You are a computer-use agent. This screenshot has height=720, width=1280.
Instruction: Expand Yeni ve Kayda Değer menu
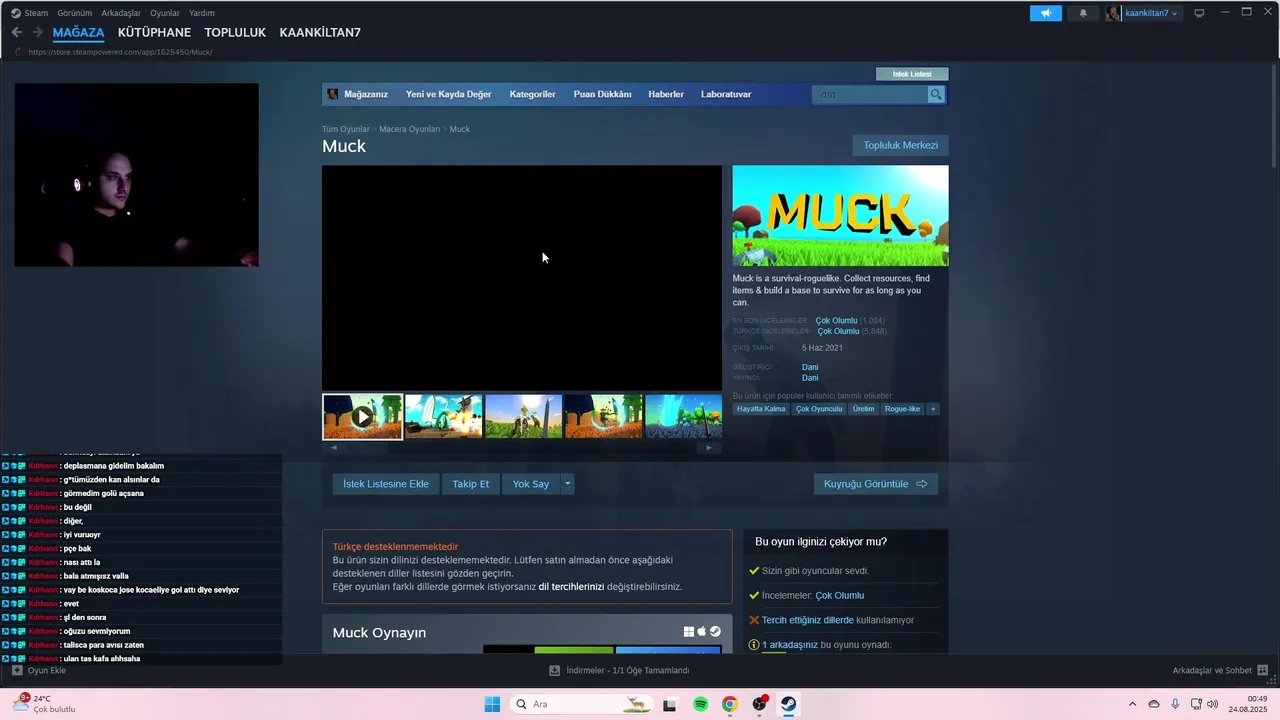pos(448,94)
